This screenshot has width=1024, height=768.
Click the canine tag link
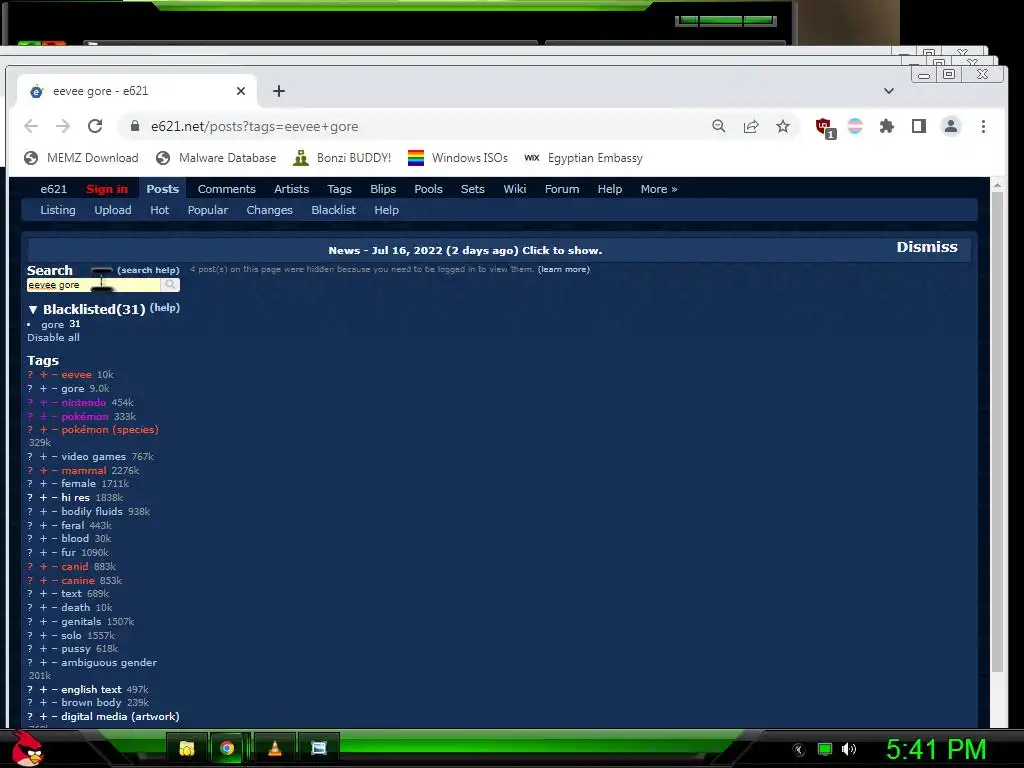click(x=78, y=580)
